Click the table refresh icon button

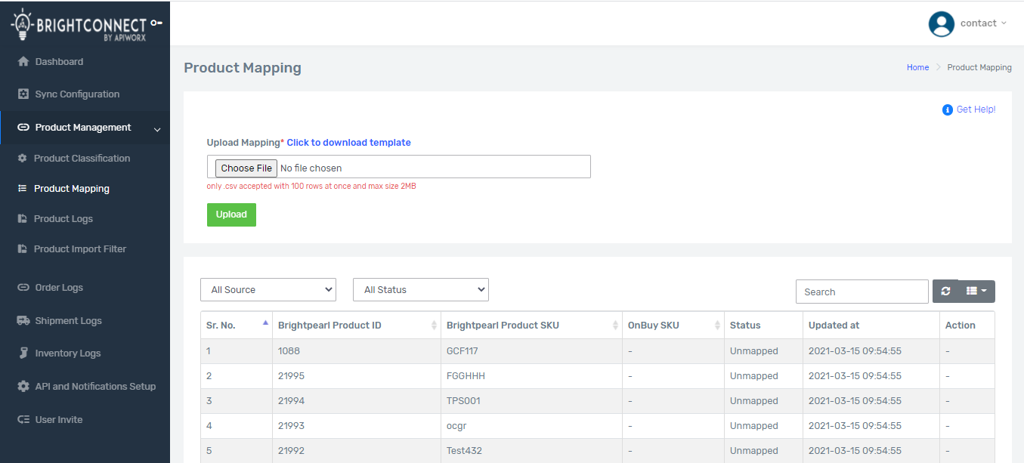click(x=946, y=291)
